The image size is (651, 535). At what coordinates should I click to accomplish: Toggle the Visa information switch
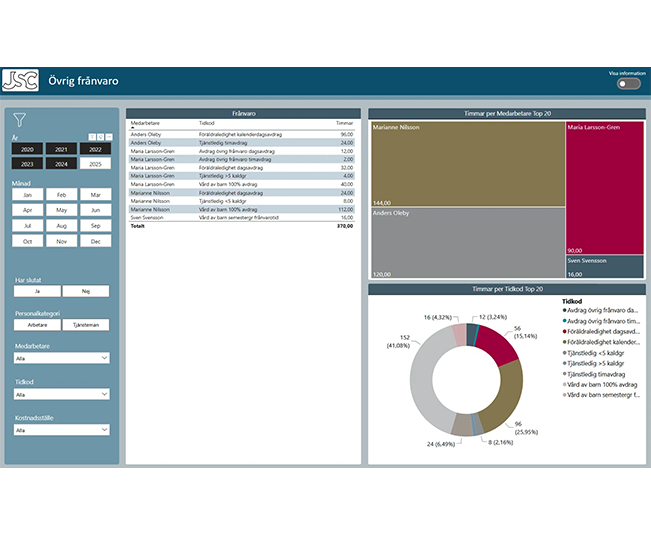tap(629, 84)
